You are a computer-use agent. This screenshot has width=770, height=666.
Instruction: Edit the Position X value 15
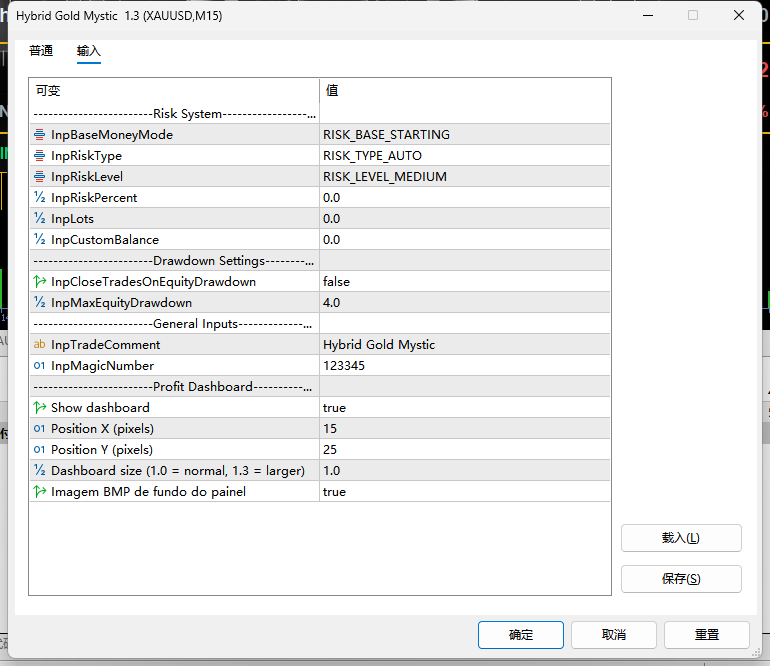pyautogui.click(x=465, y=429)
